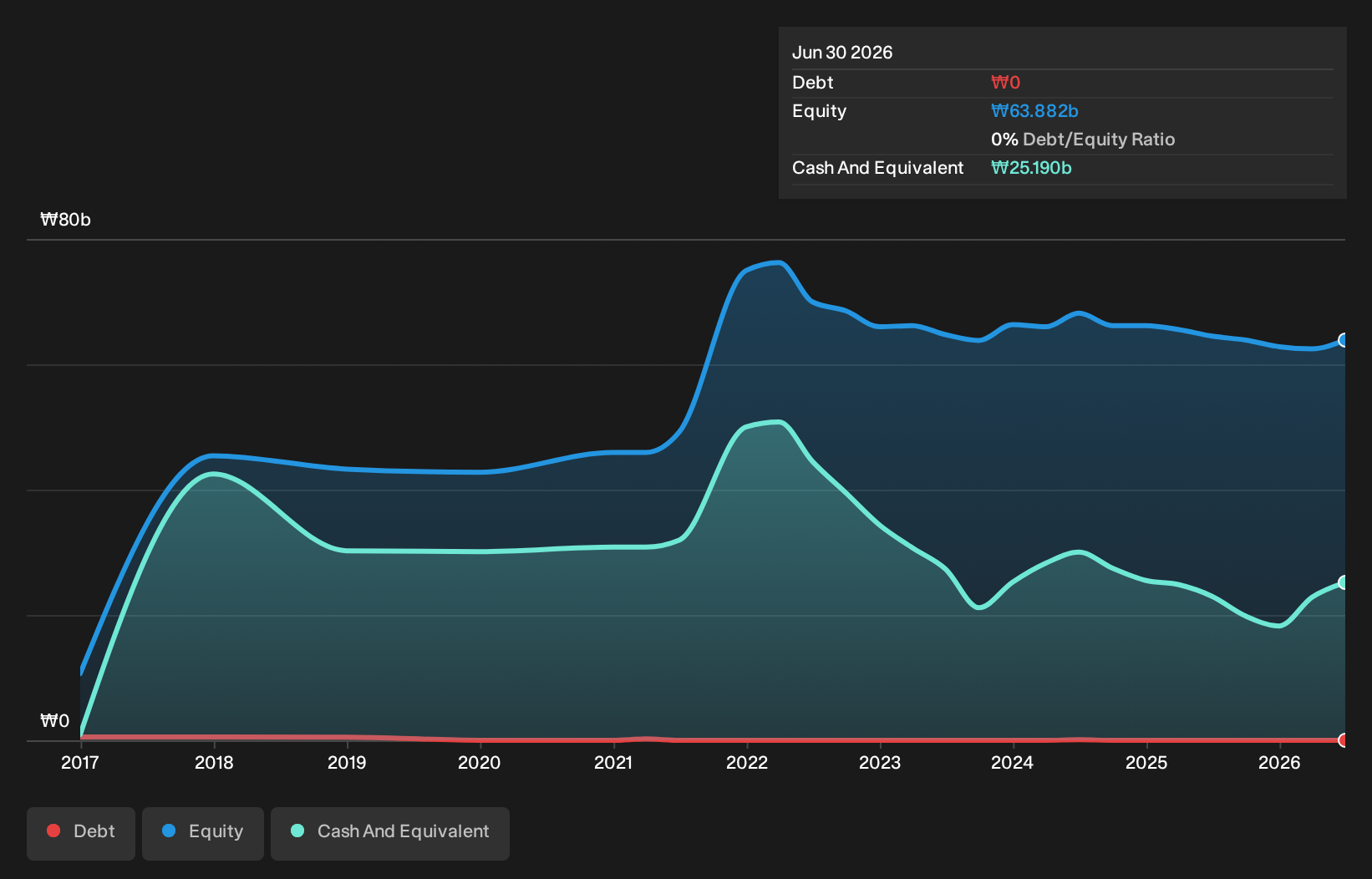Click the 2021 x-axis label

click(613, 762)
